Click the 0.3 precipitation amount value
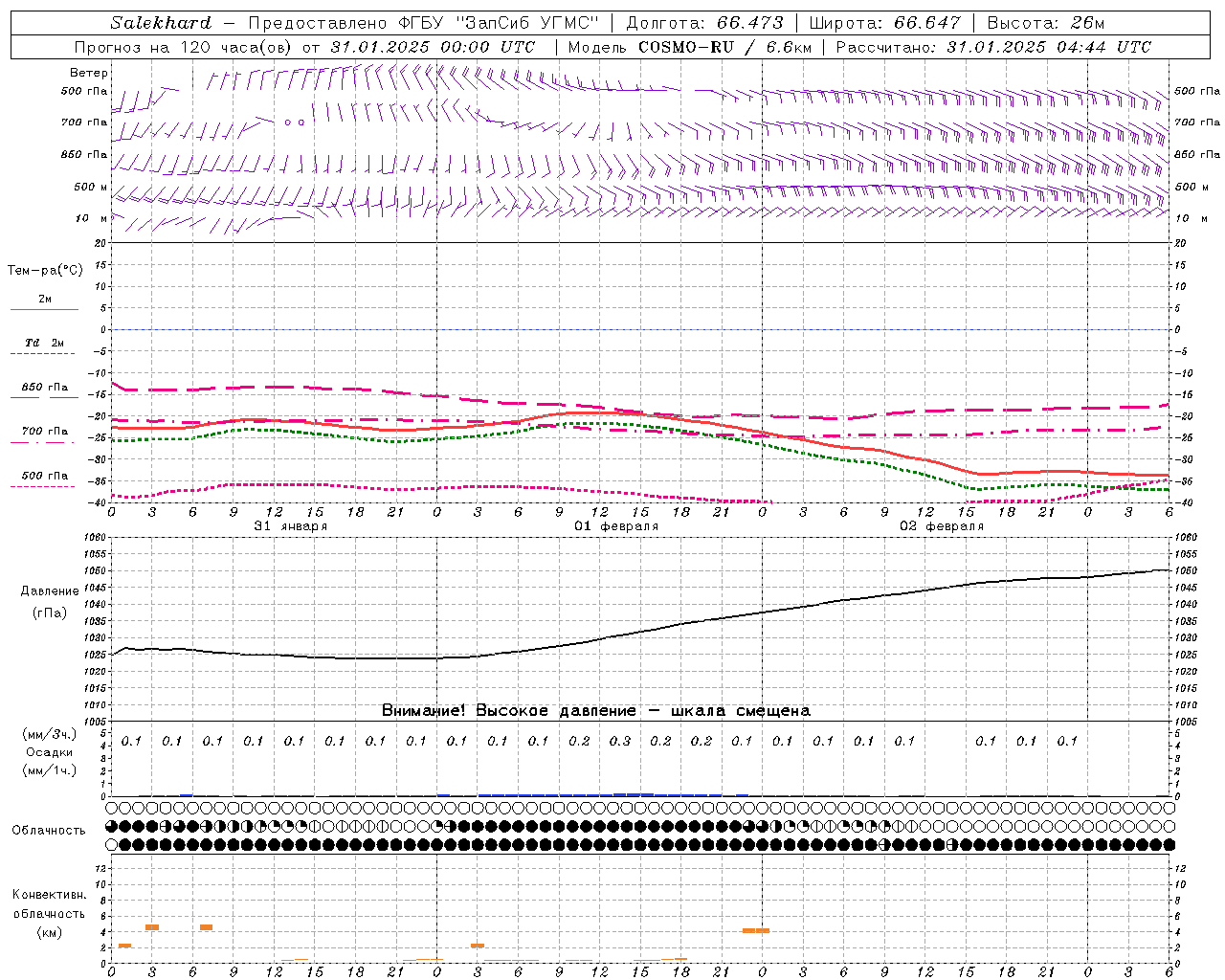The height and width of the screenshot is (980, 1225). (x=620, y=741)
